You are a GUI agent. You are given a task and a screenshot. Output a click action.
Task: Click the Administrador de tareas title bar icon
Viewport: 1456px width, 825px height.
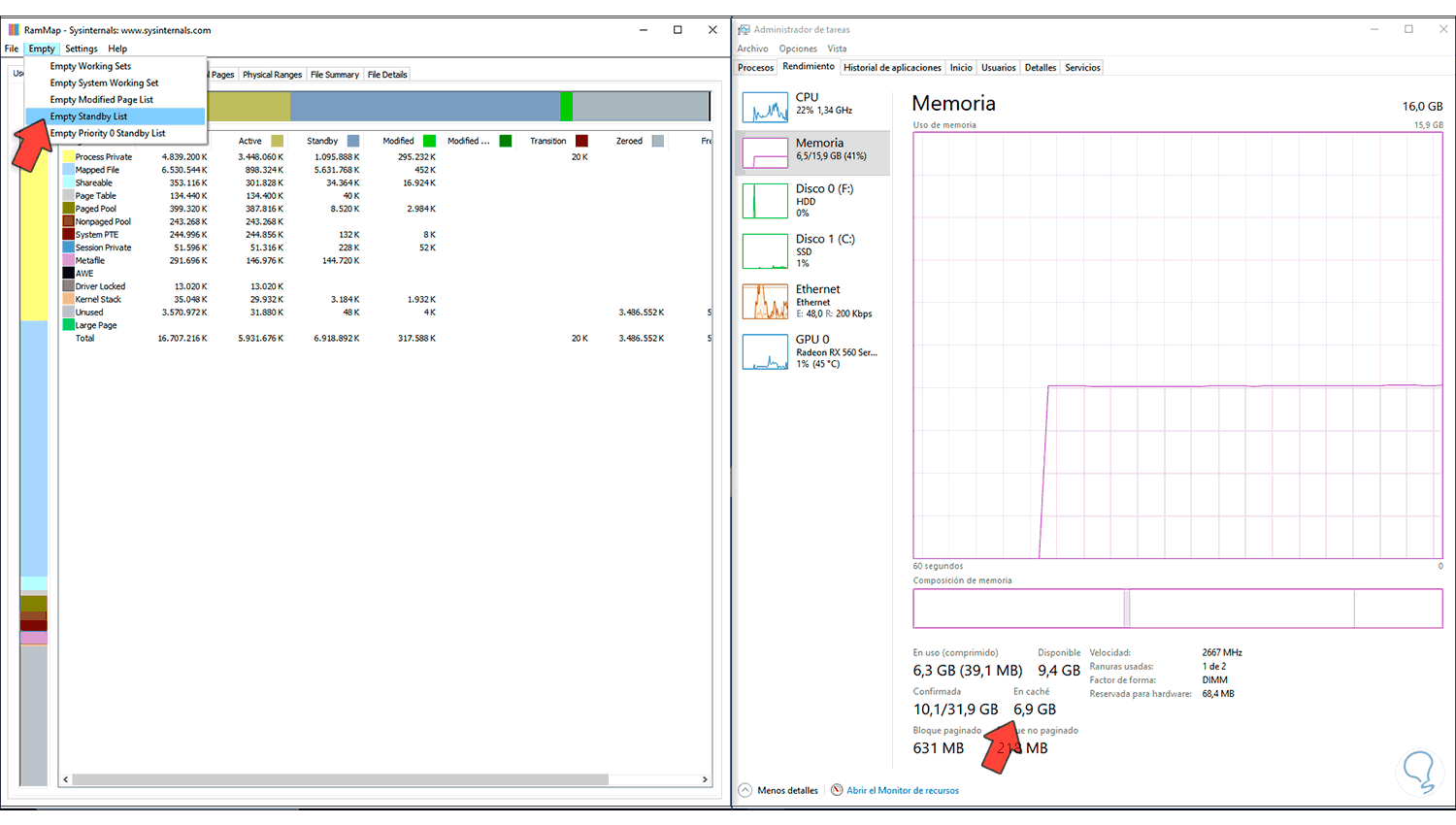click(744, 30)
